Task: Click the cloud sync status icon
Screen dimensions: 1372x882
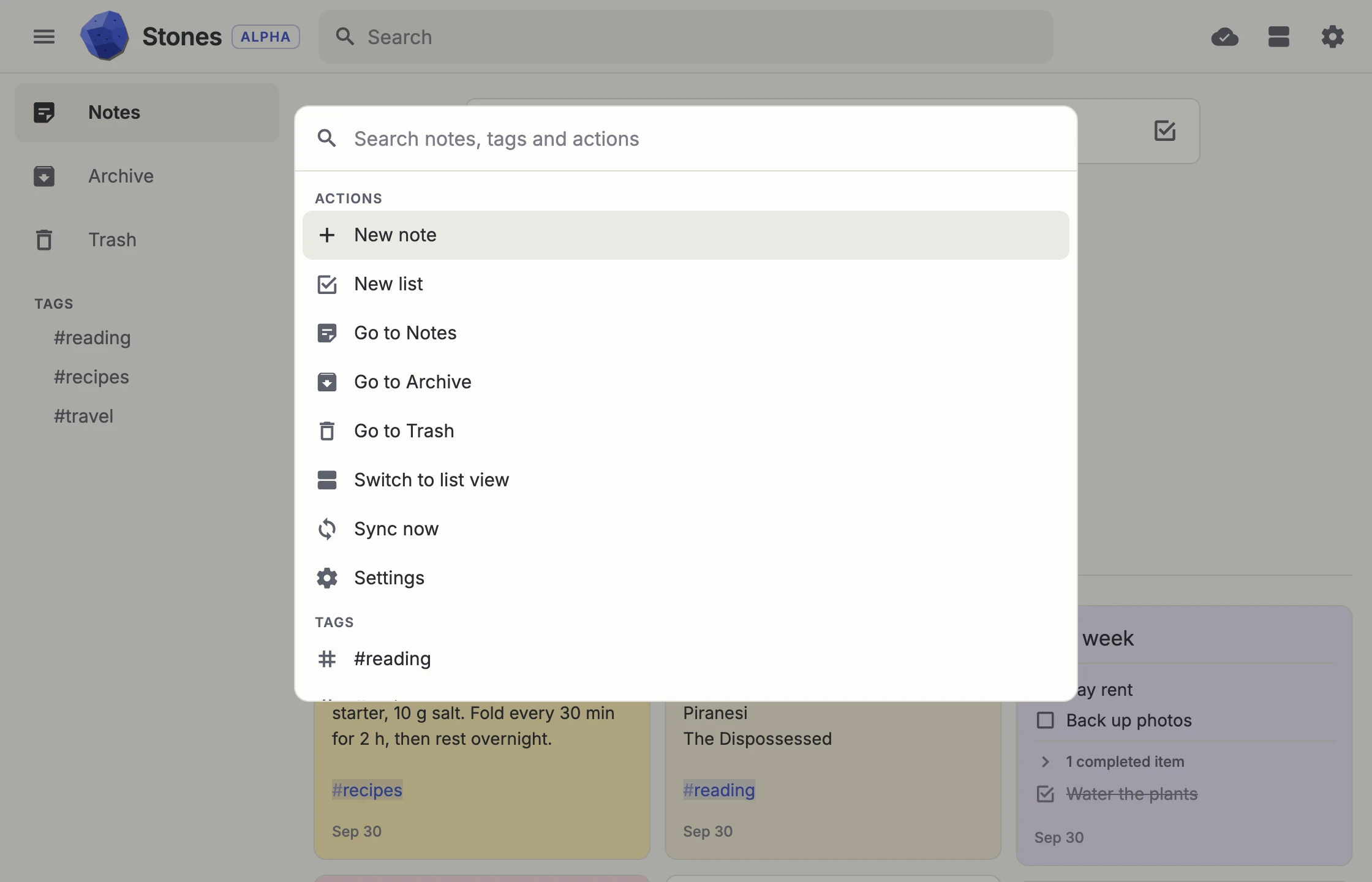Action: 1224,37
